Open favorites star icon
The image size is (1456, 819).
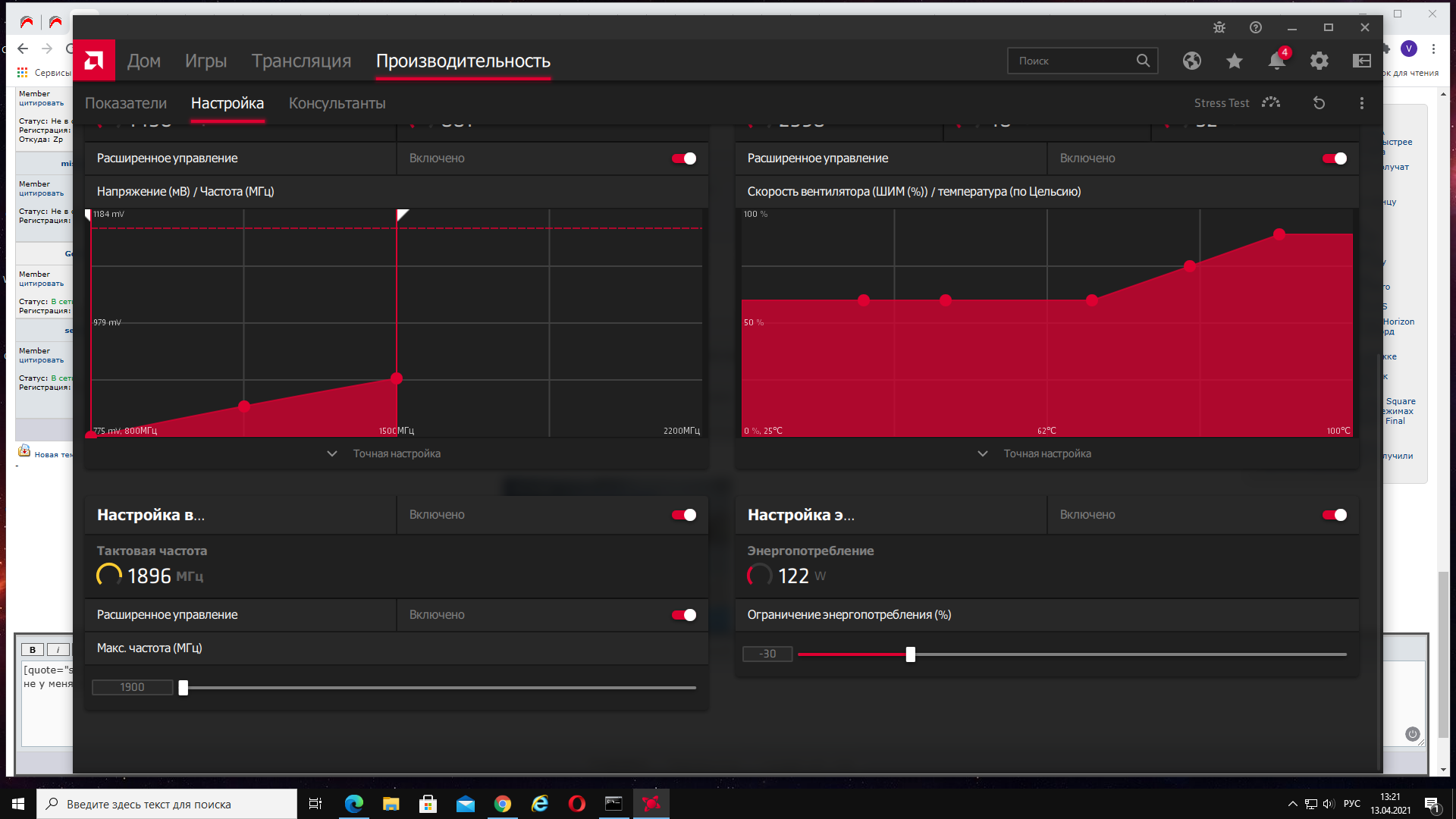click(x=1234, y=61)
